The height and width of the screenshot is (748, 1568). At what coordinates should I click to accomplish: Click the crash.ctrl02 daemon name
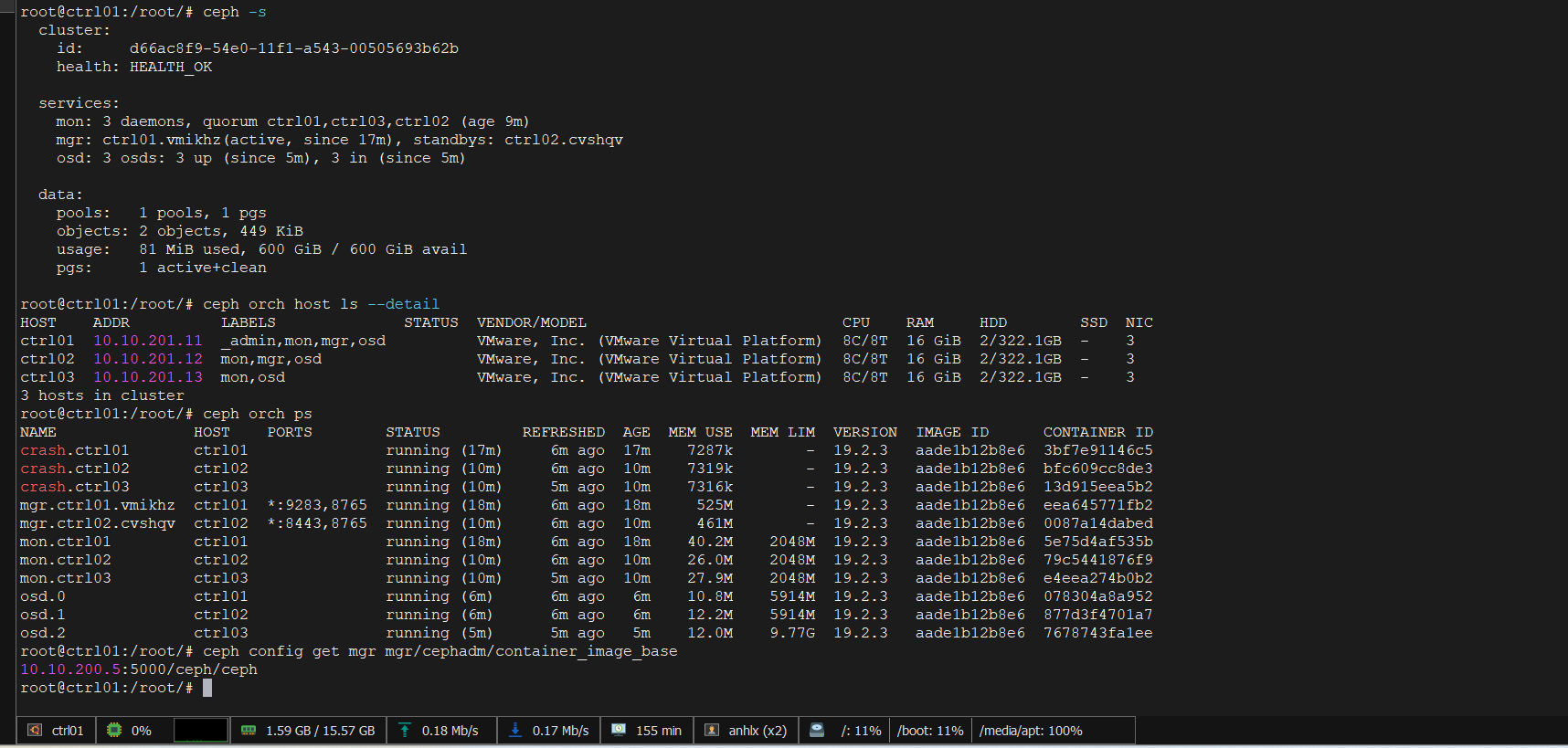[x=75, y=469]
